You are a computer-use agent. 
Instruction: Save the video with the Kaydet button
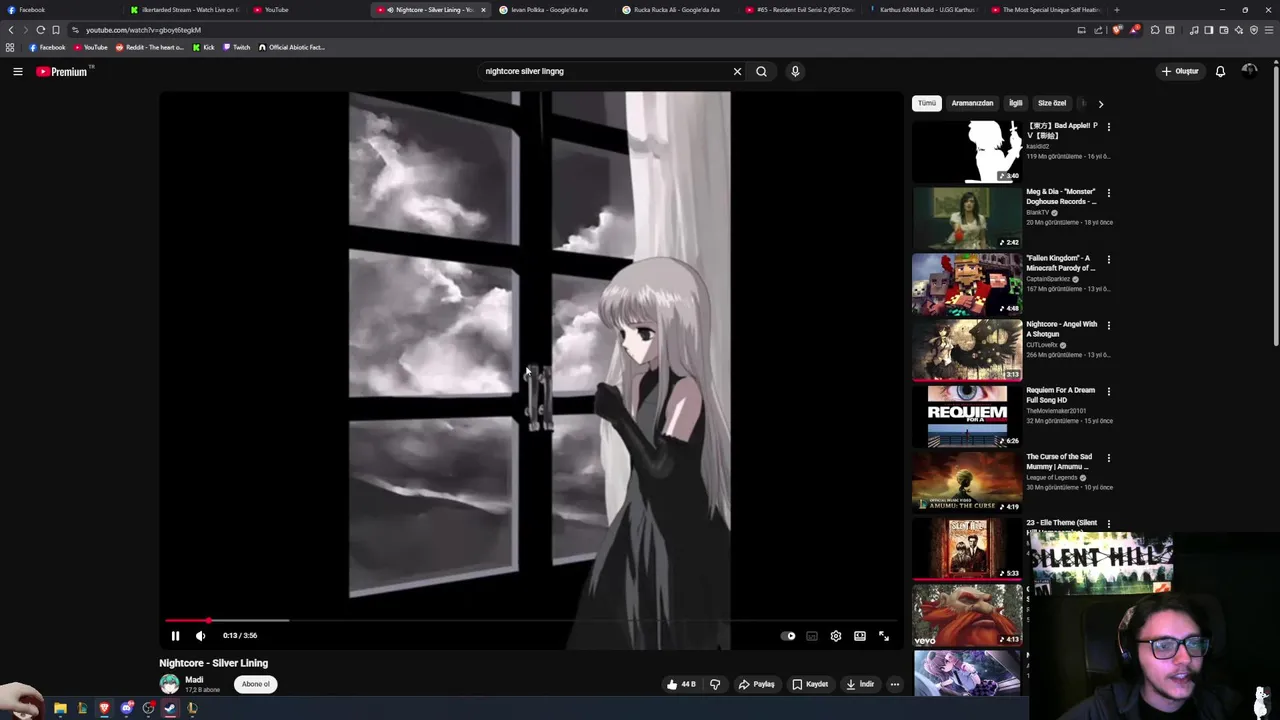click(810, 684)
